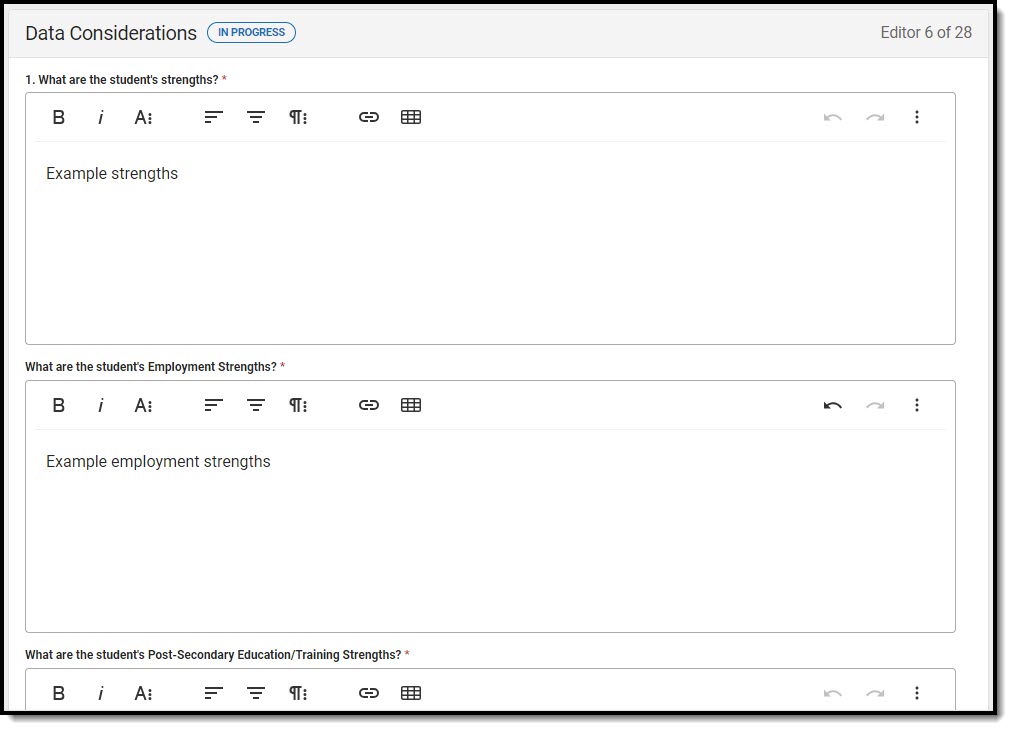Open more options in student's strengths editor
Image resolution: width=1012 pixels, height=730 pixels.
click(x=916, y=117)
